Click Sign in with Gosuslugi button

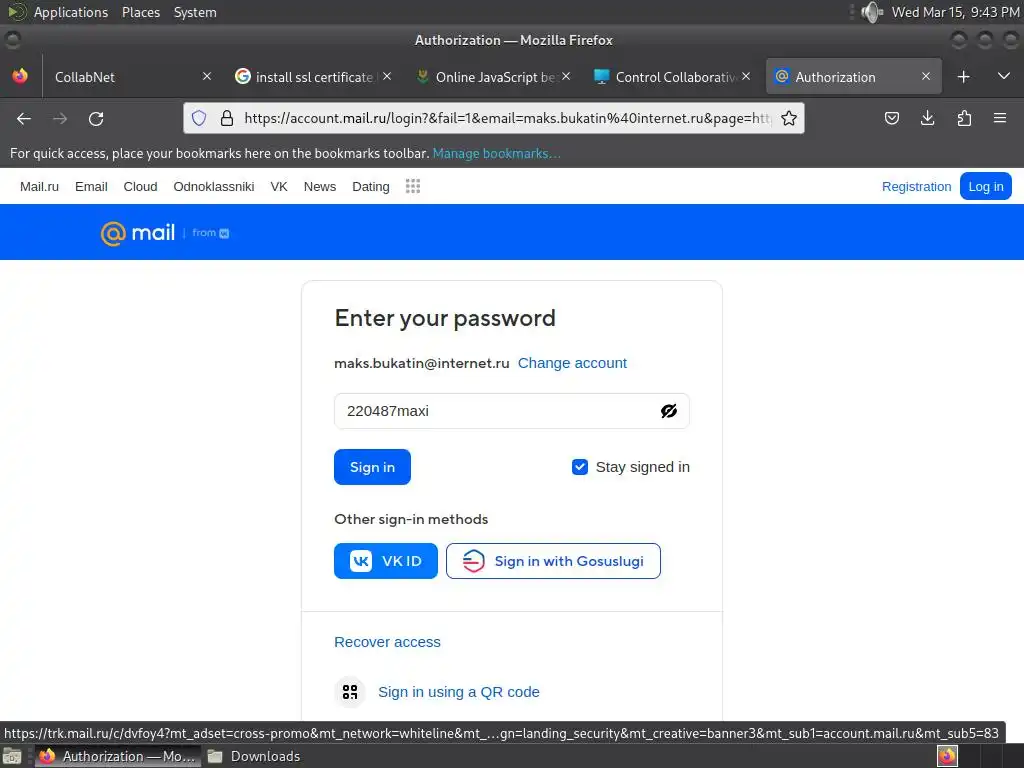pyautogui.click(x=553, y=561)
